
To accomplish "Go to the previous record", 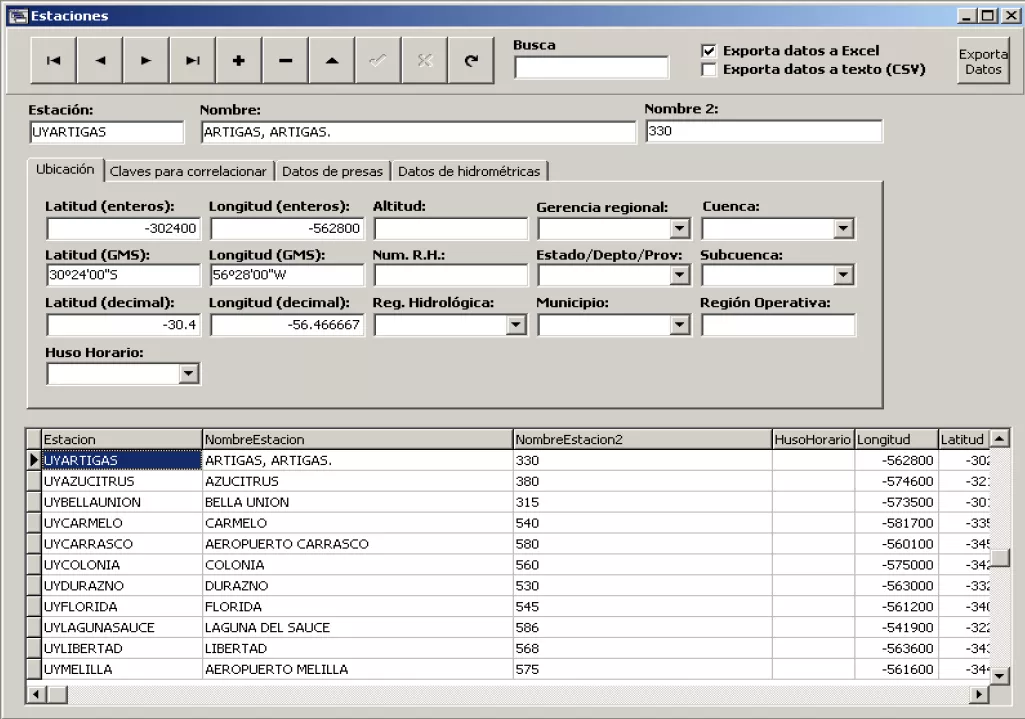I will pyautogui.click(x=100, y=60).
